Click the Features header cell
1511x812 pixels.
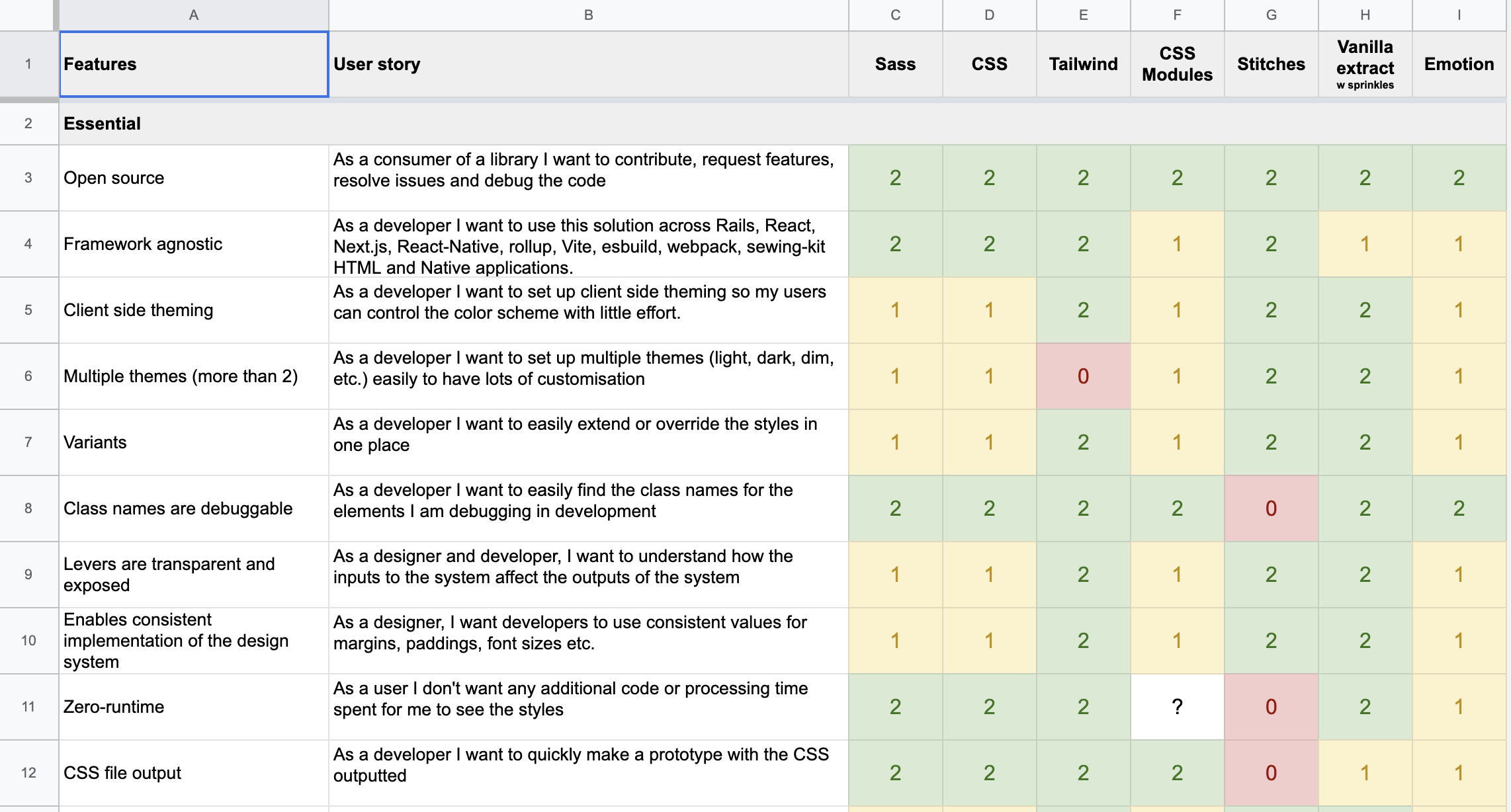[x=194, y=64]
